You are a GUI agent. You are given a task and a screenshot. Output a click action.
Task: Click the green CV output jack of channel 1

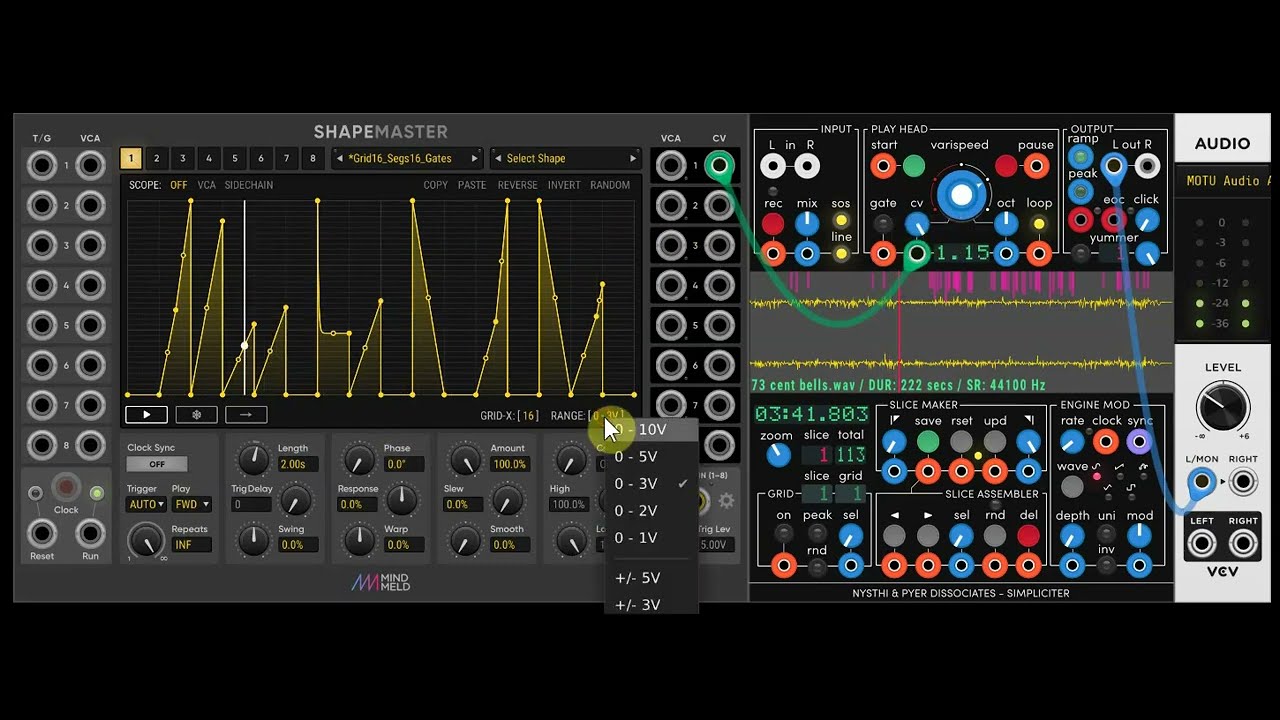point(718,165)
